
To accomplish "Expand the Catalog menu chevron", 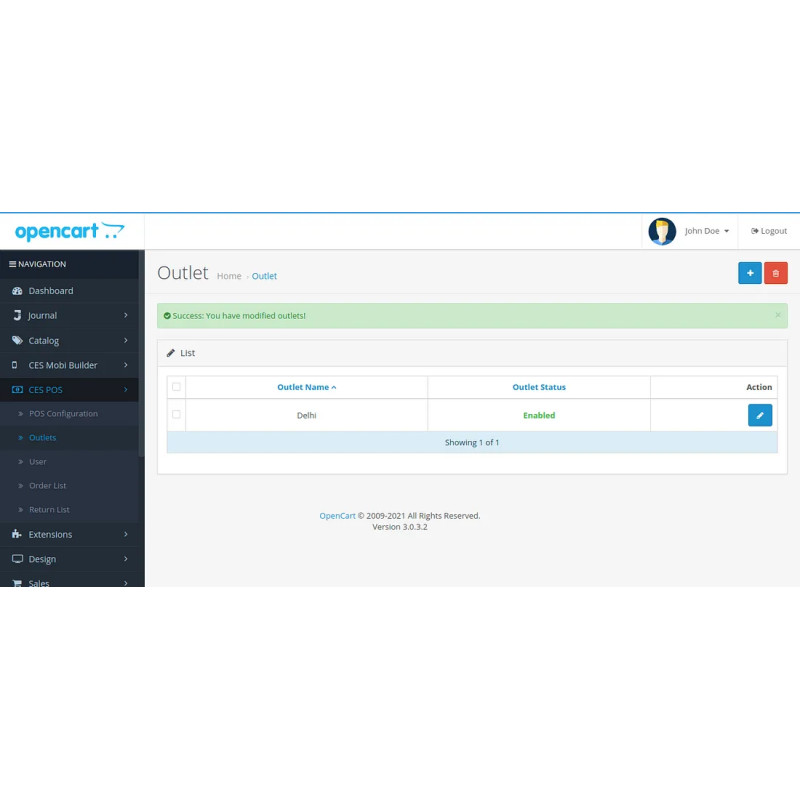I will tap(126, 340).
